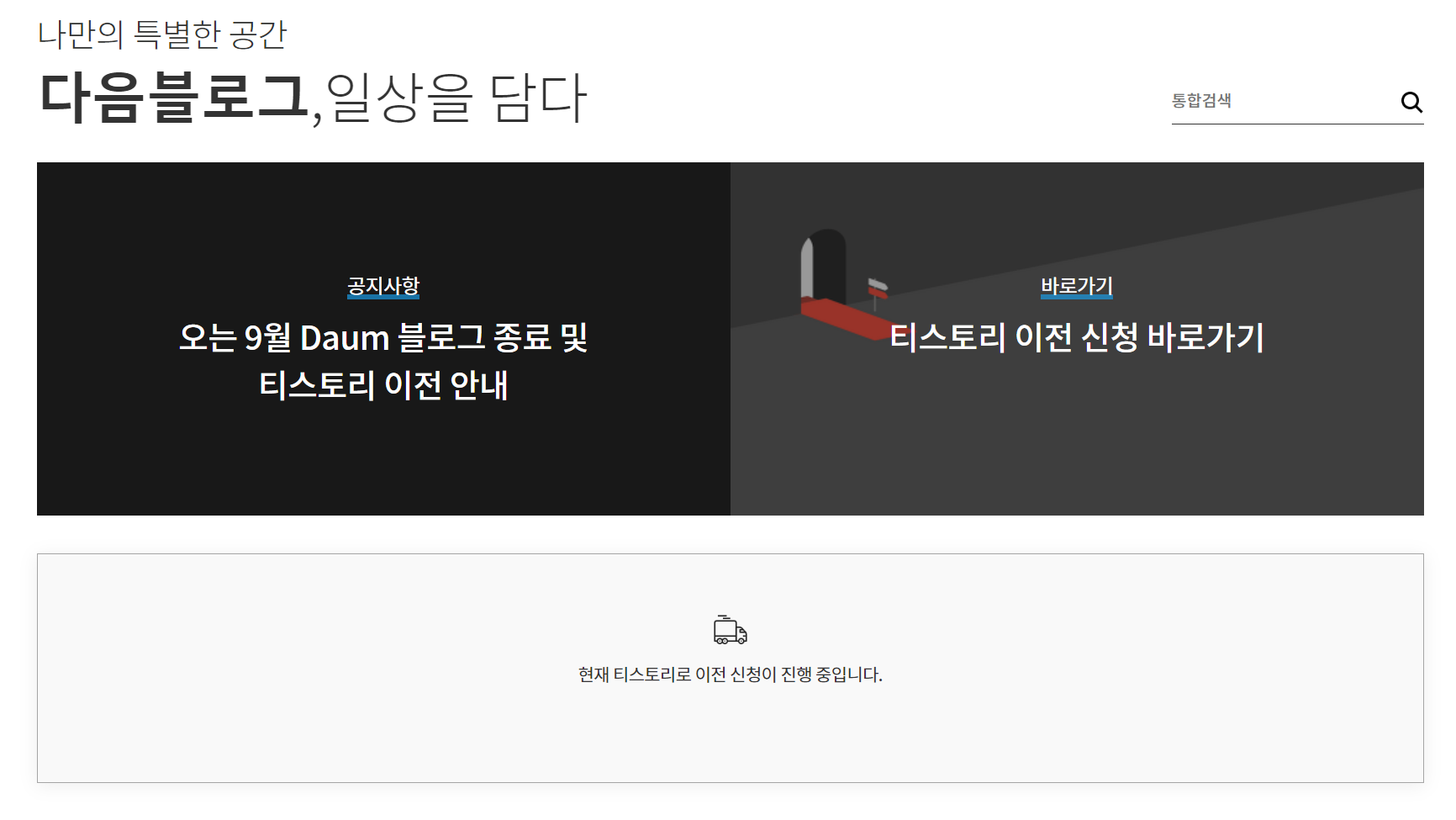Open 티스토리 이전 신청 바로가기 link
The width and height of the screenshot is (1456, 820).
[1077, 338]
